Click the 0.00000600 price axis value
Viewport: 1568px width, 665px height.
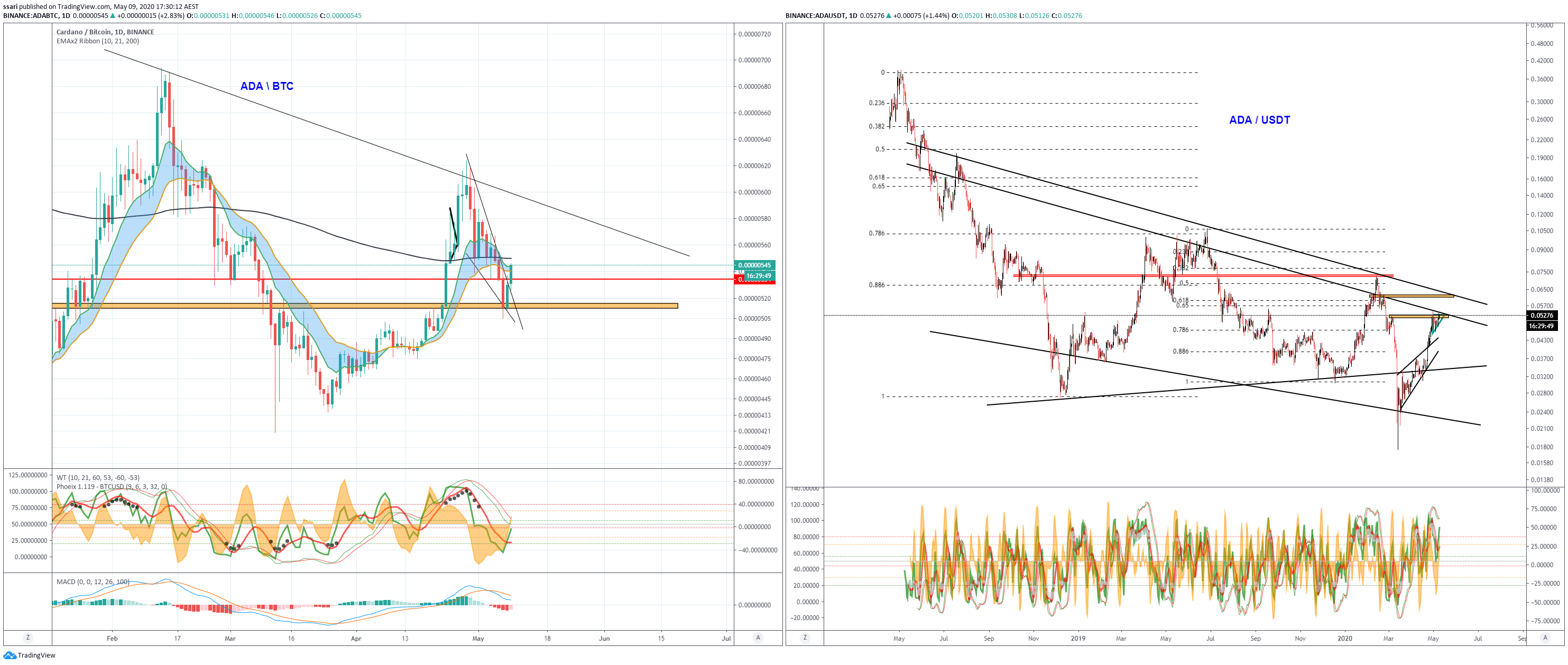pos(754,192)
